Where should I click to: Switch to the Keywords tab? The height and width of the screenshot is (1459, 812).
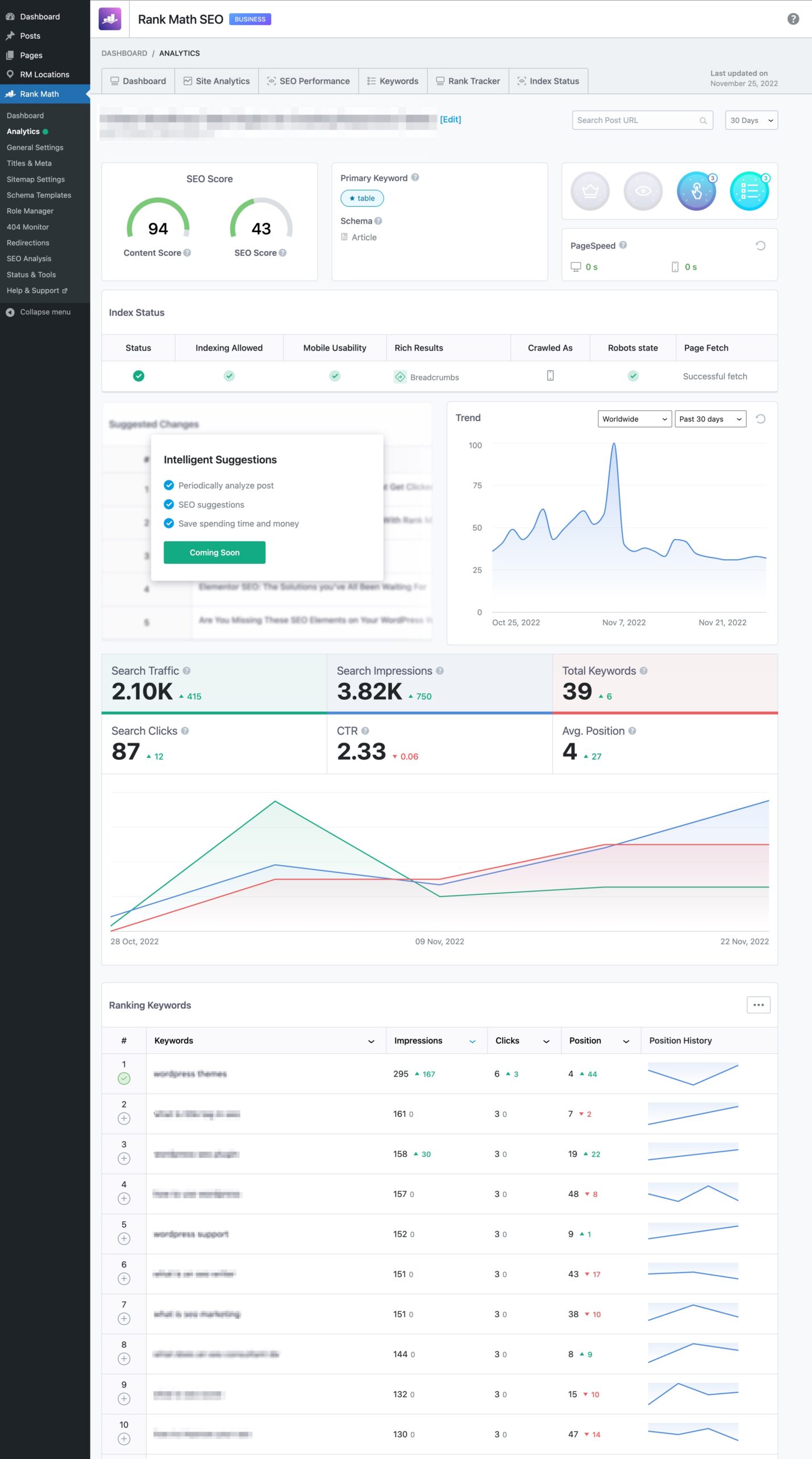click(x=393, y=81)
